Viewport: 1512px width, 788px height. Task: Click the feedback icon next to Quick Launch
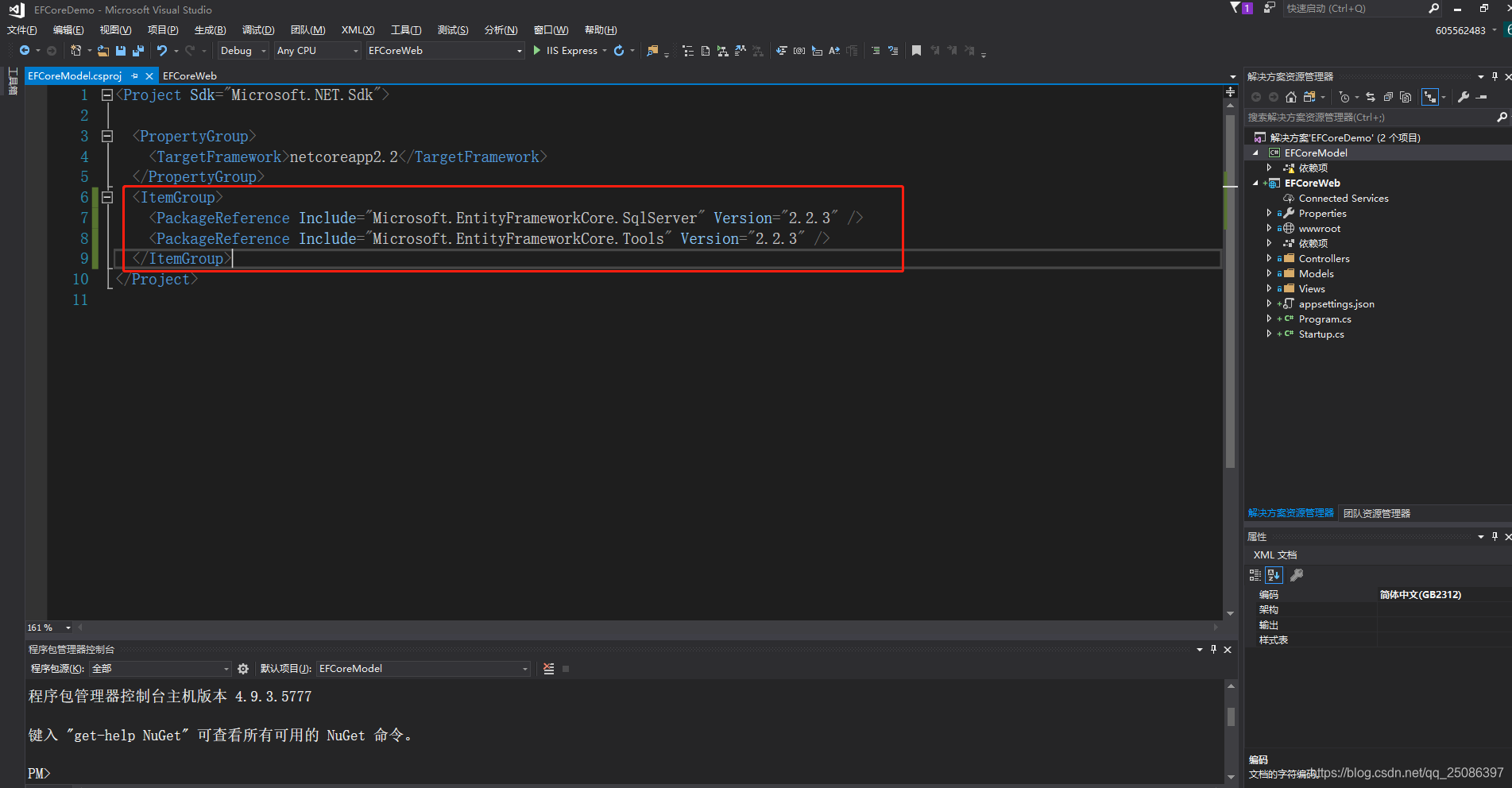[1270, 8]
